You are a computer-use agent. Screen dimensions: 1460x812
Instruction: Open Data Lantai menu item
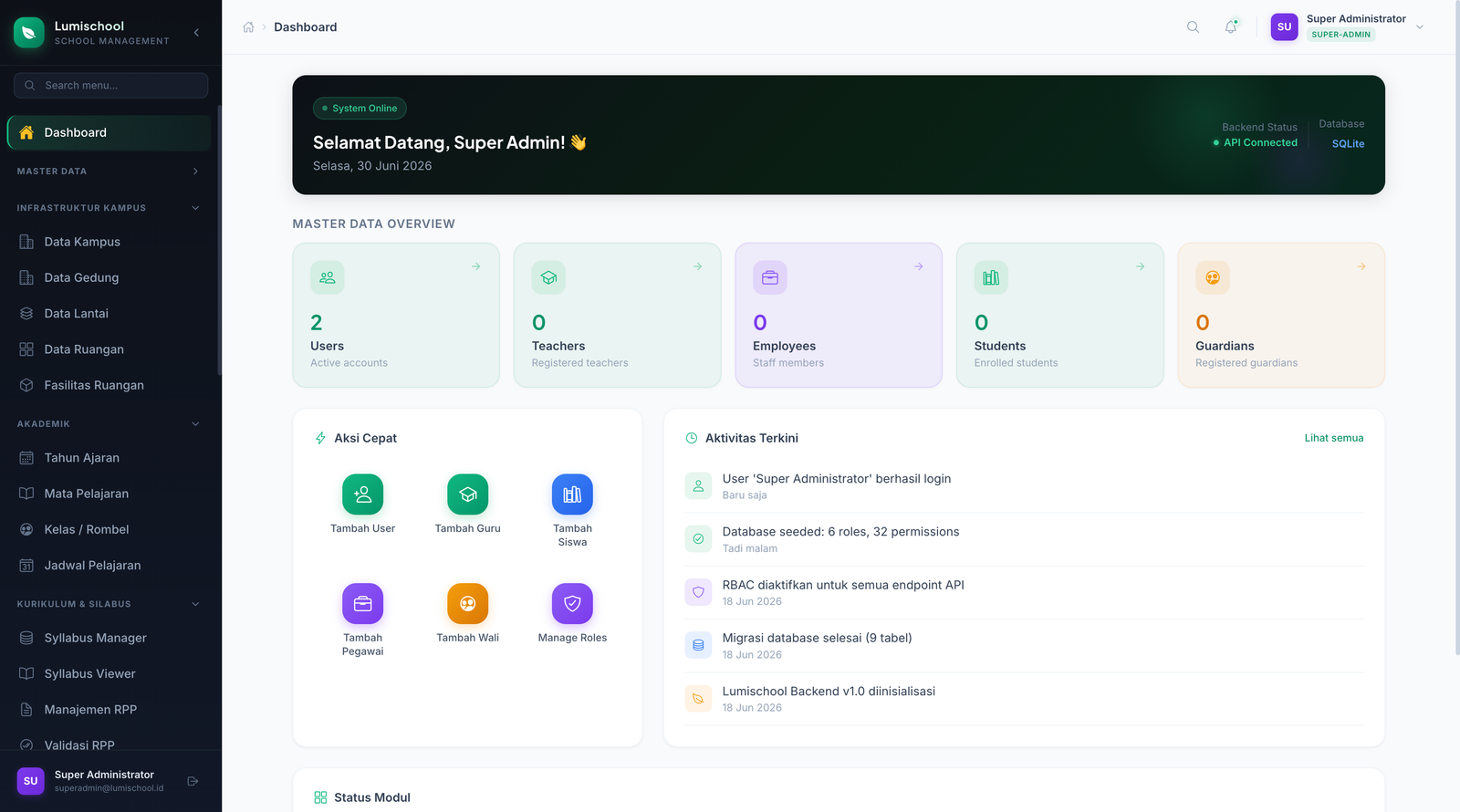(109, 314)
